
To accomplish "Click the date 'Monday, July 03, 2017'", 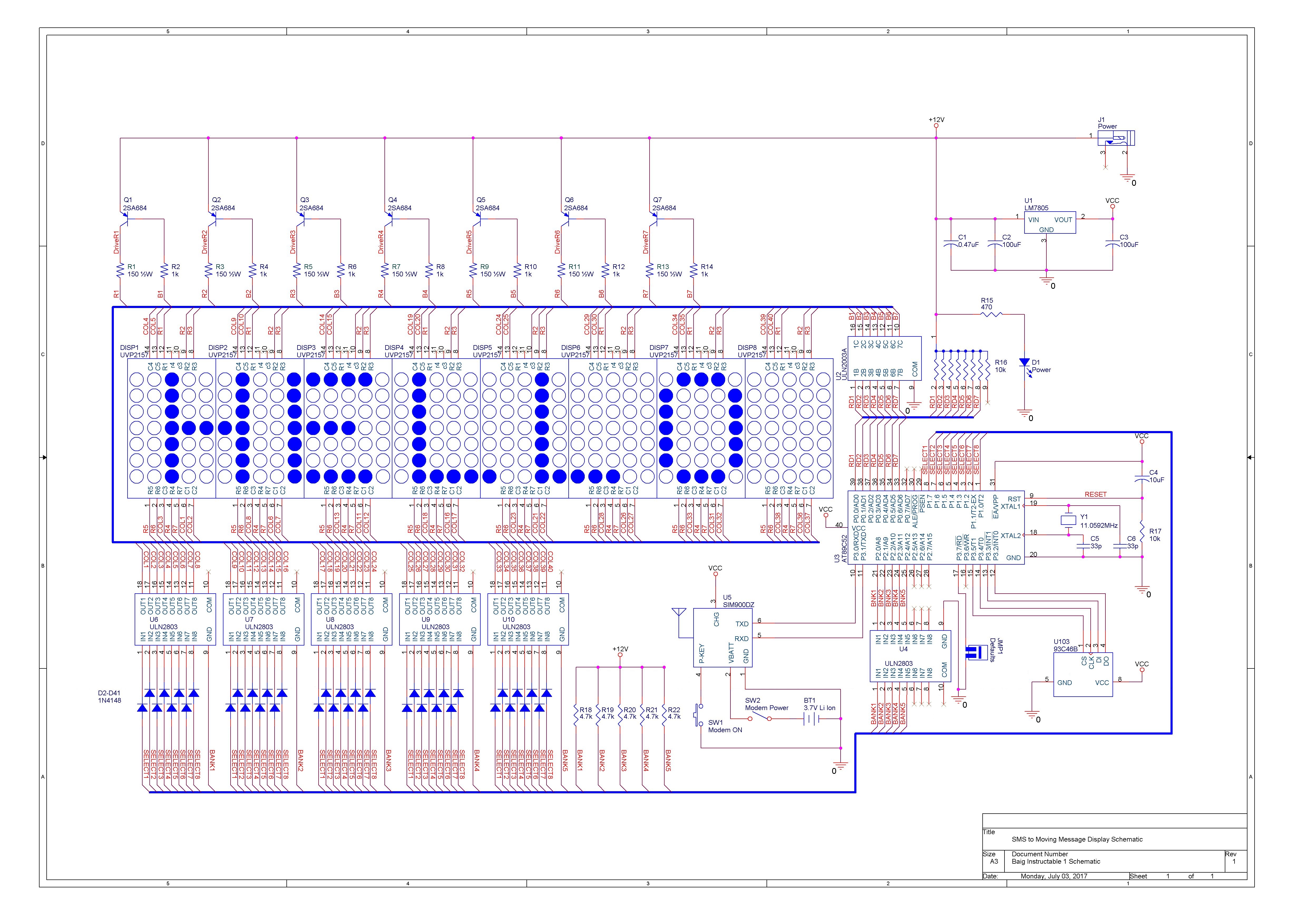I will coord(1054,876).
